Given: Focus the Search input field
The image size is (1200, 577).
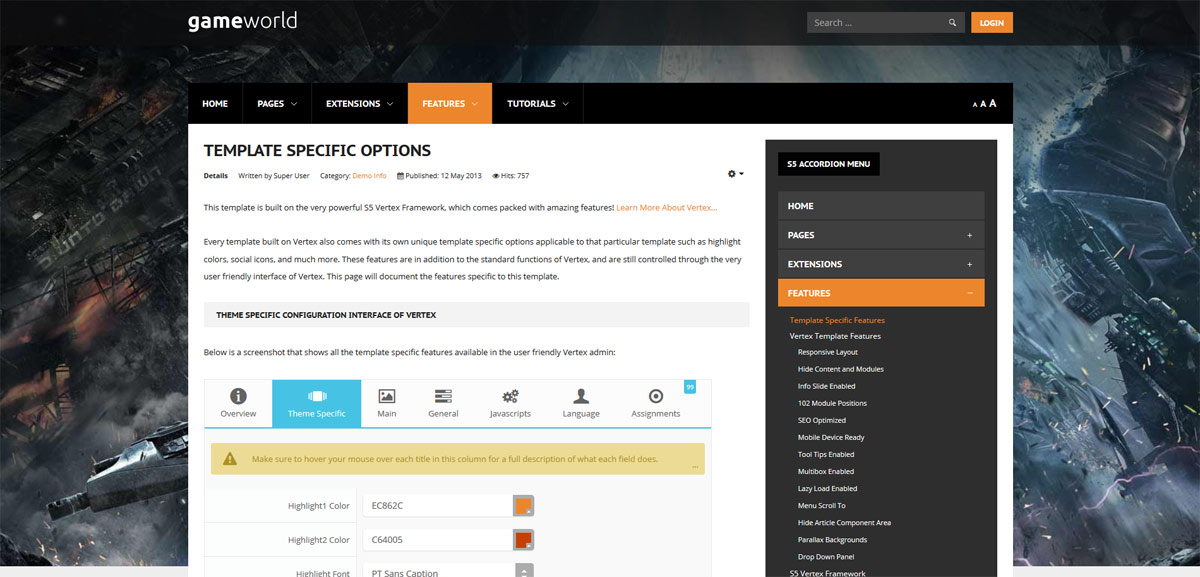Looking at the screenshot, I should [x=875, y=23].
